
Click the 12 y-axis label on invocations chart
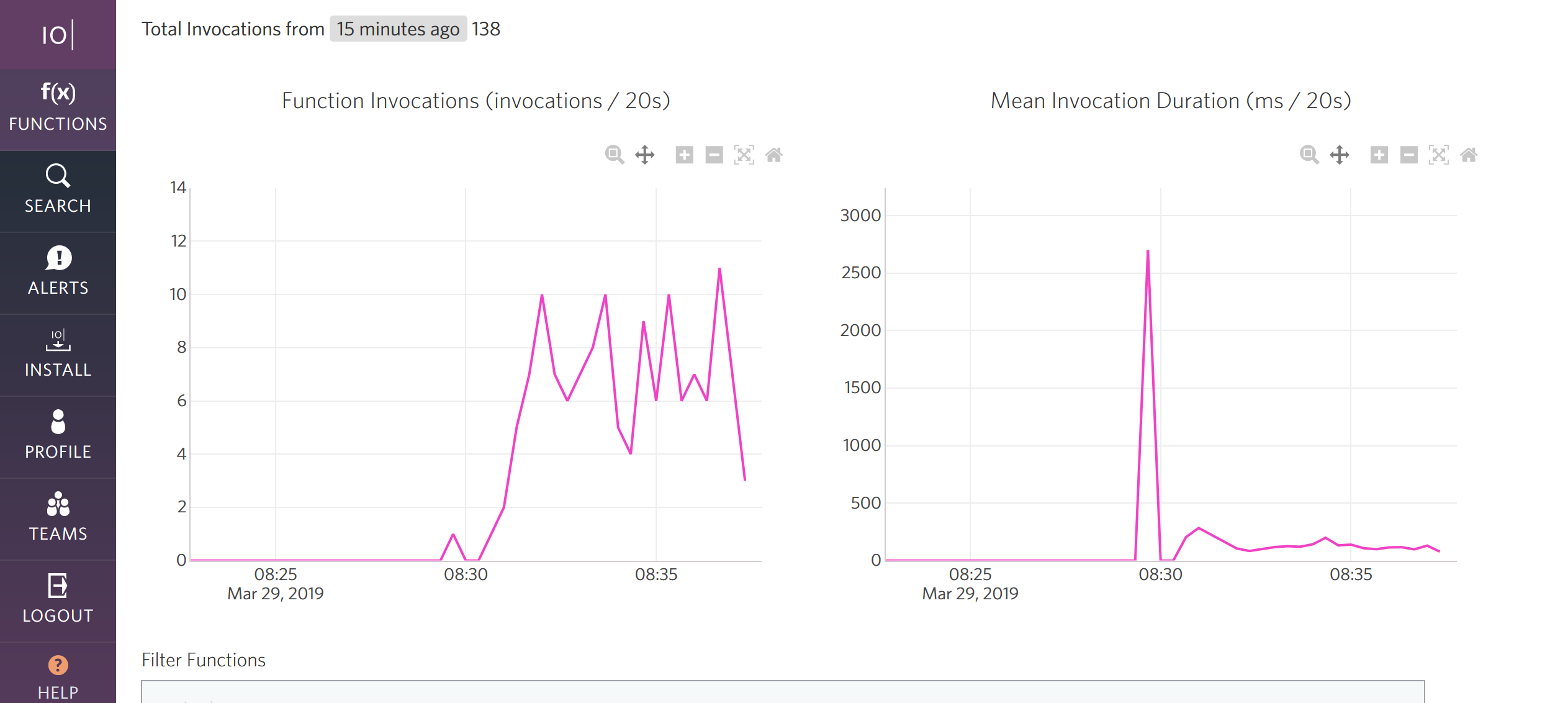(179, 241)
